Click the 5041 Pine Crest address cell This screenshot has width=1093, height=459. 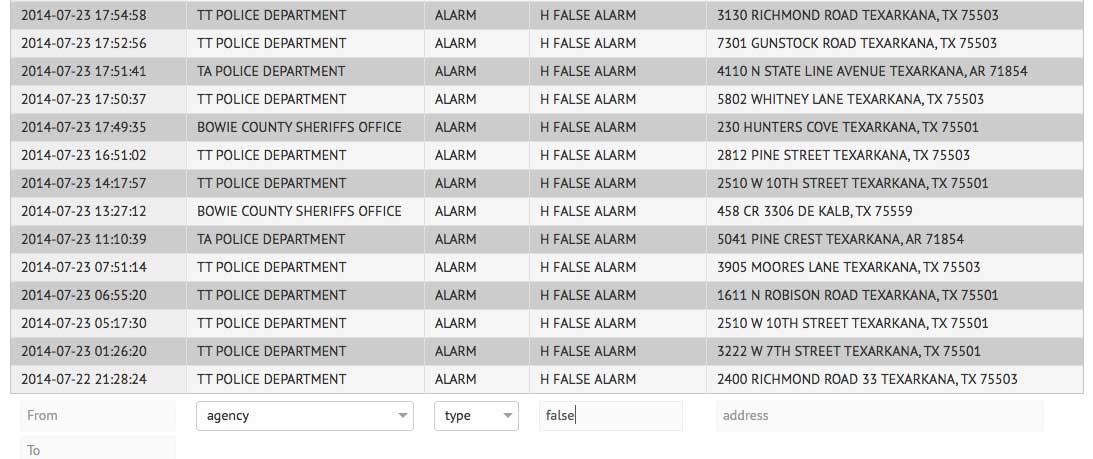click(x=840, y=240)
